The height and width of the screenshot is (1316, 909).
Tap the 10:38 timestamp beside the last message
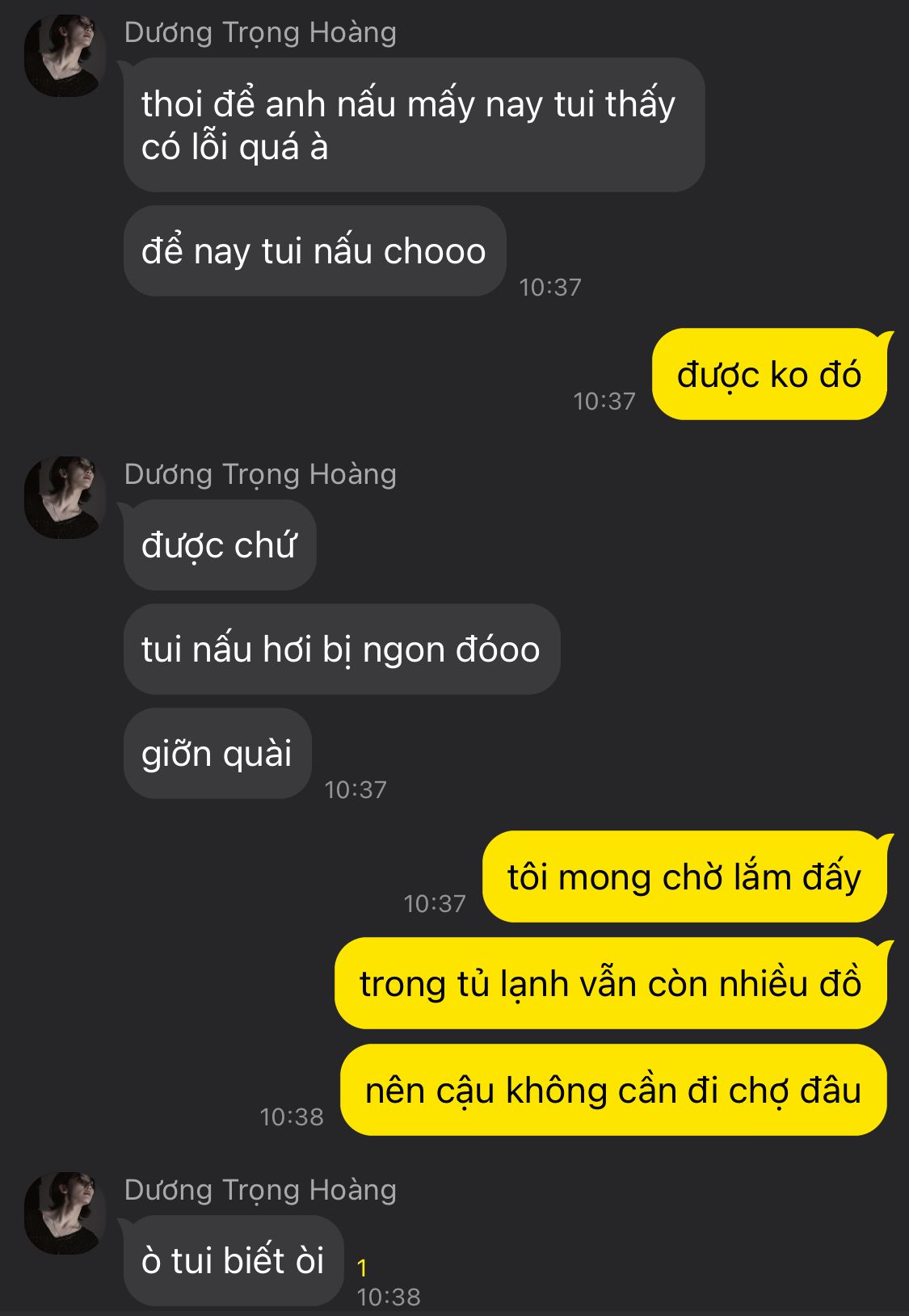tap(389, 1297)
